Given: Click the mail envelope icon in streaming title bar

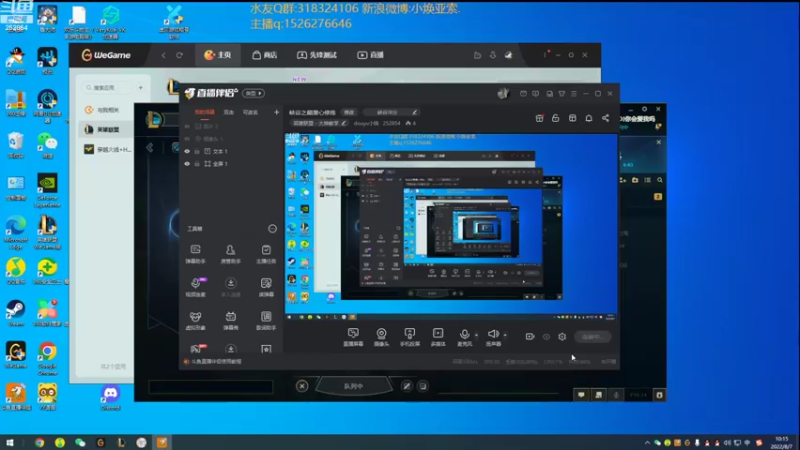Looking at the screenshot, I should click(x=523, y=94).
